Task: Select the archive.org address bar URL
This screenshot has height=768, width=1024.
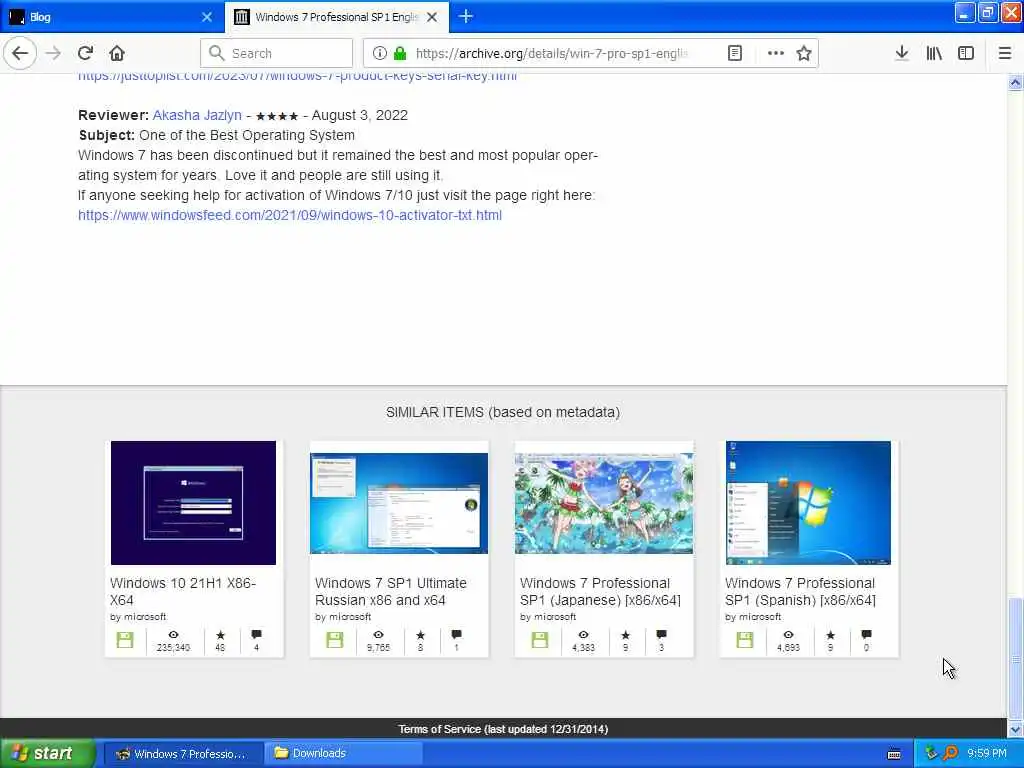Action: click(552, 53)
